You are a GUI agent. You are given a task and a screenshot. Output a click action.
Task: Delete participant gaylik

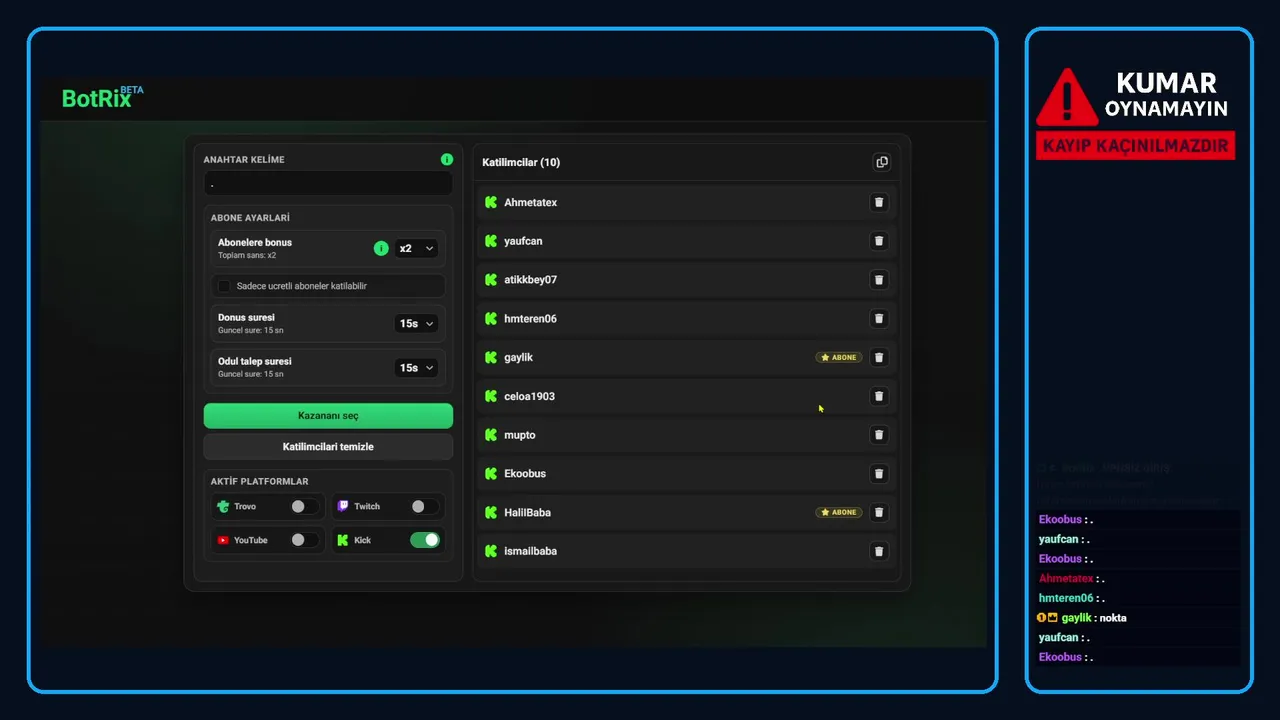click(879, 357)
